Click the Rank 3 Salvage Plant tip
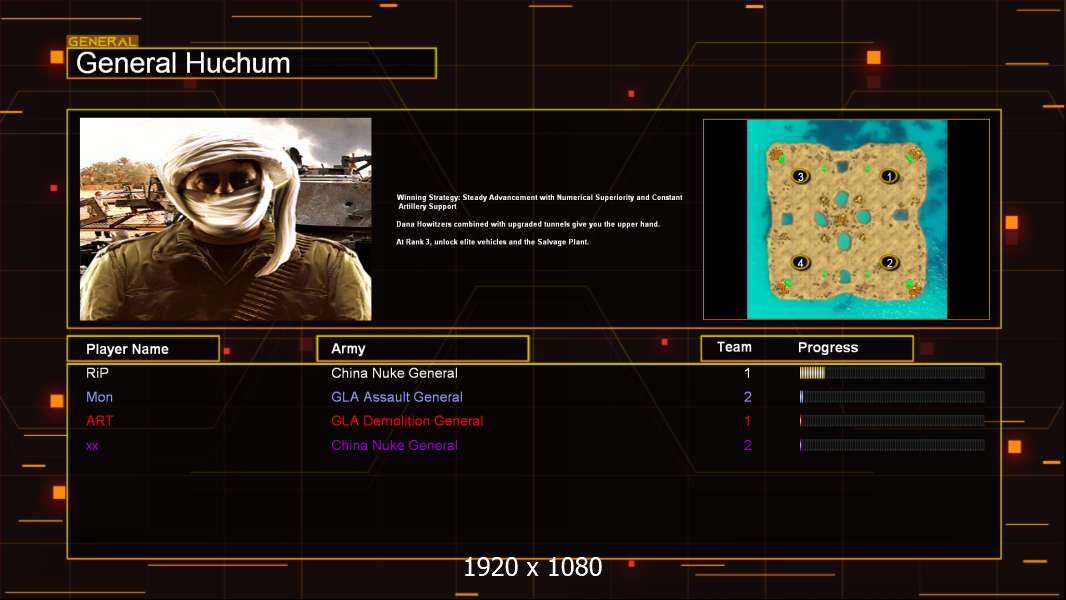Viewport: 1066px width, 600px height. [492, 242]
